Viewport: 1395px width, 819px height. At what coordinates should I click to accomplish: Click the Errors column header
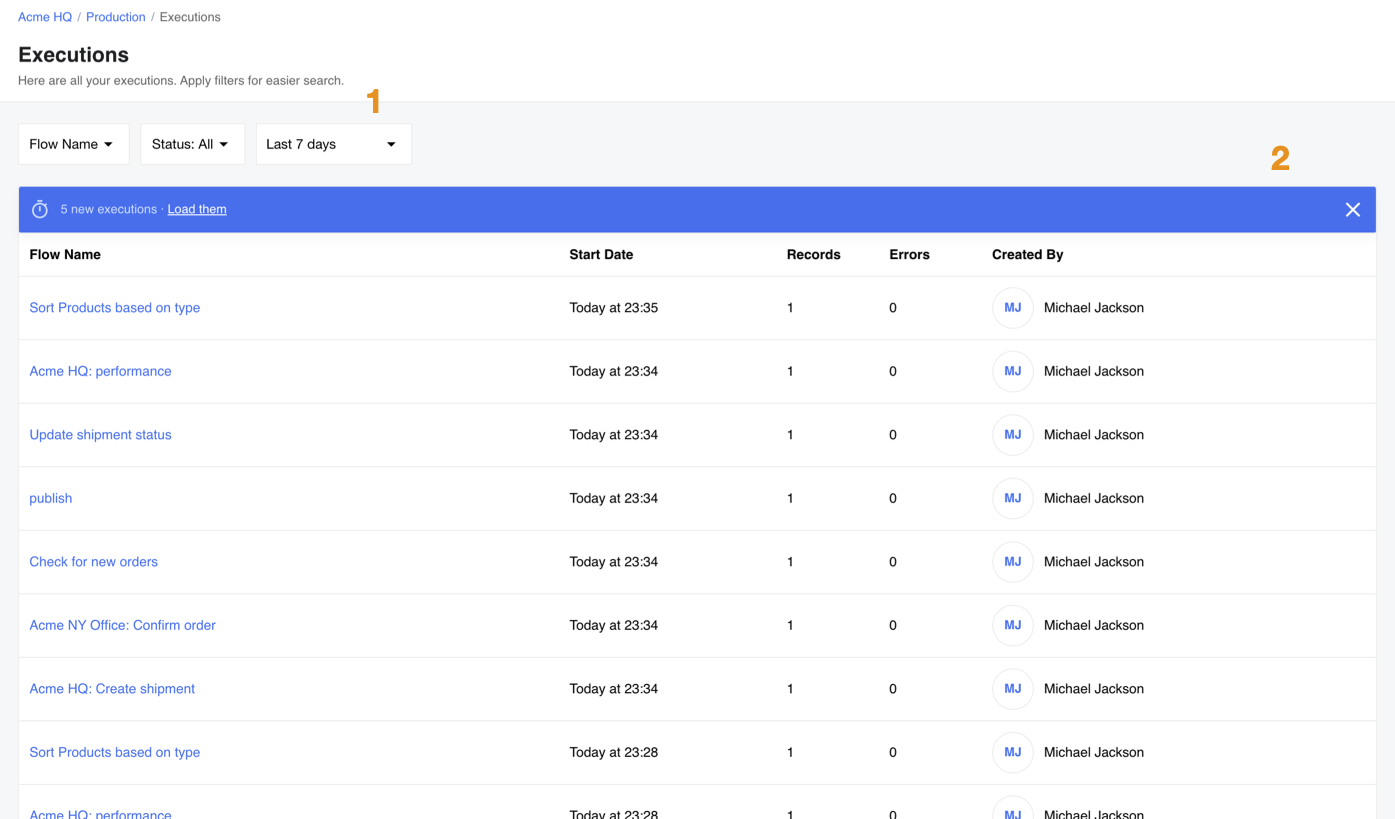[909, 255]
